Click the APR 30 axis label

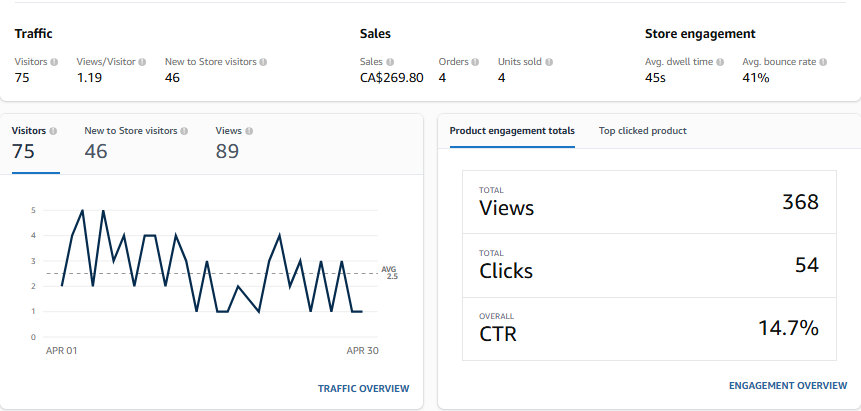click(362, 351)
